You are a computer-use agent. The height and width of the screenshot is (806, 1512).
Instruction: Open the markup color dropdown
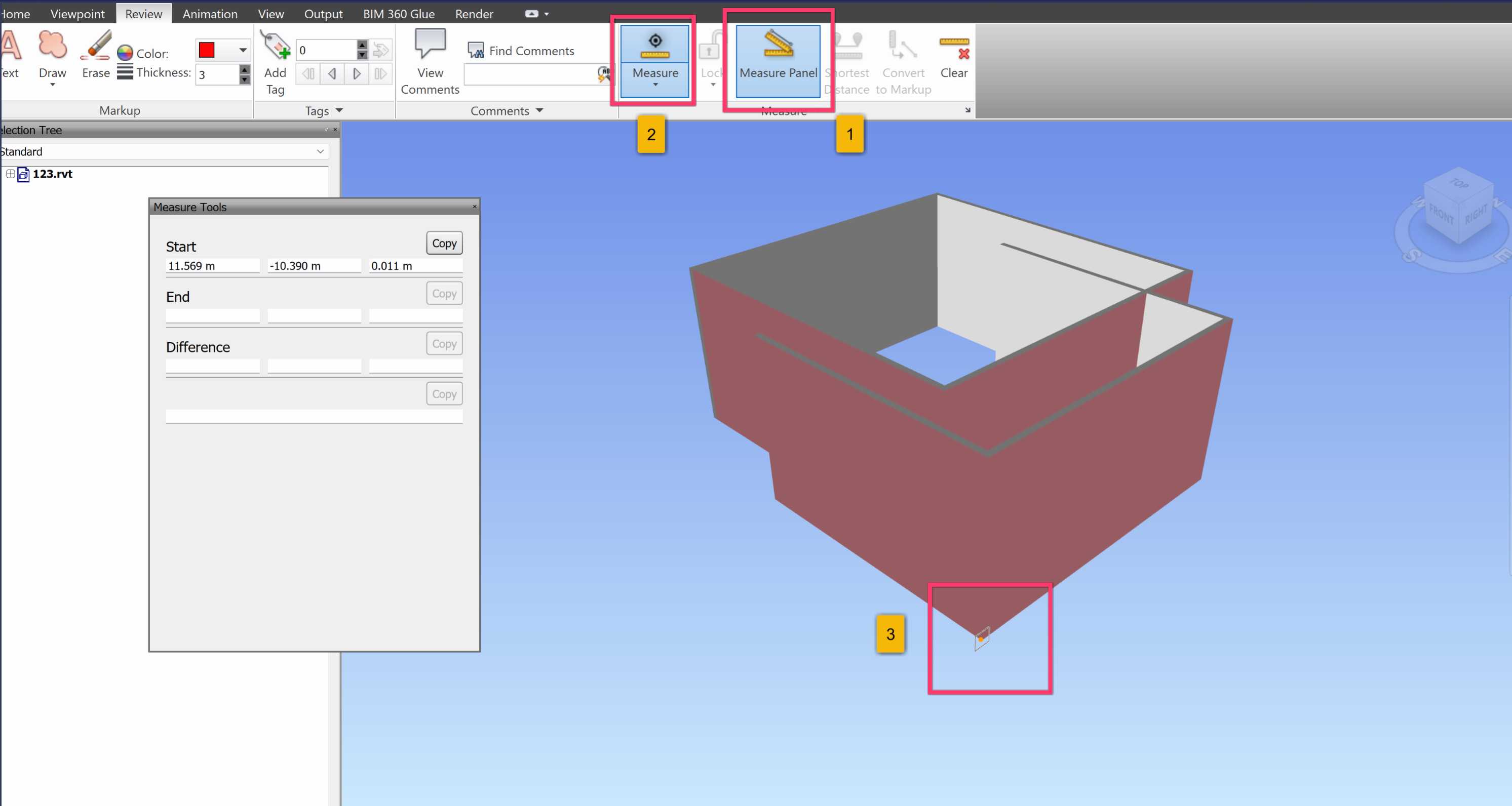tap(243, 51)
